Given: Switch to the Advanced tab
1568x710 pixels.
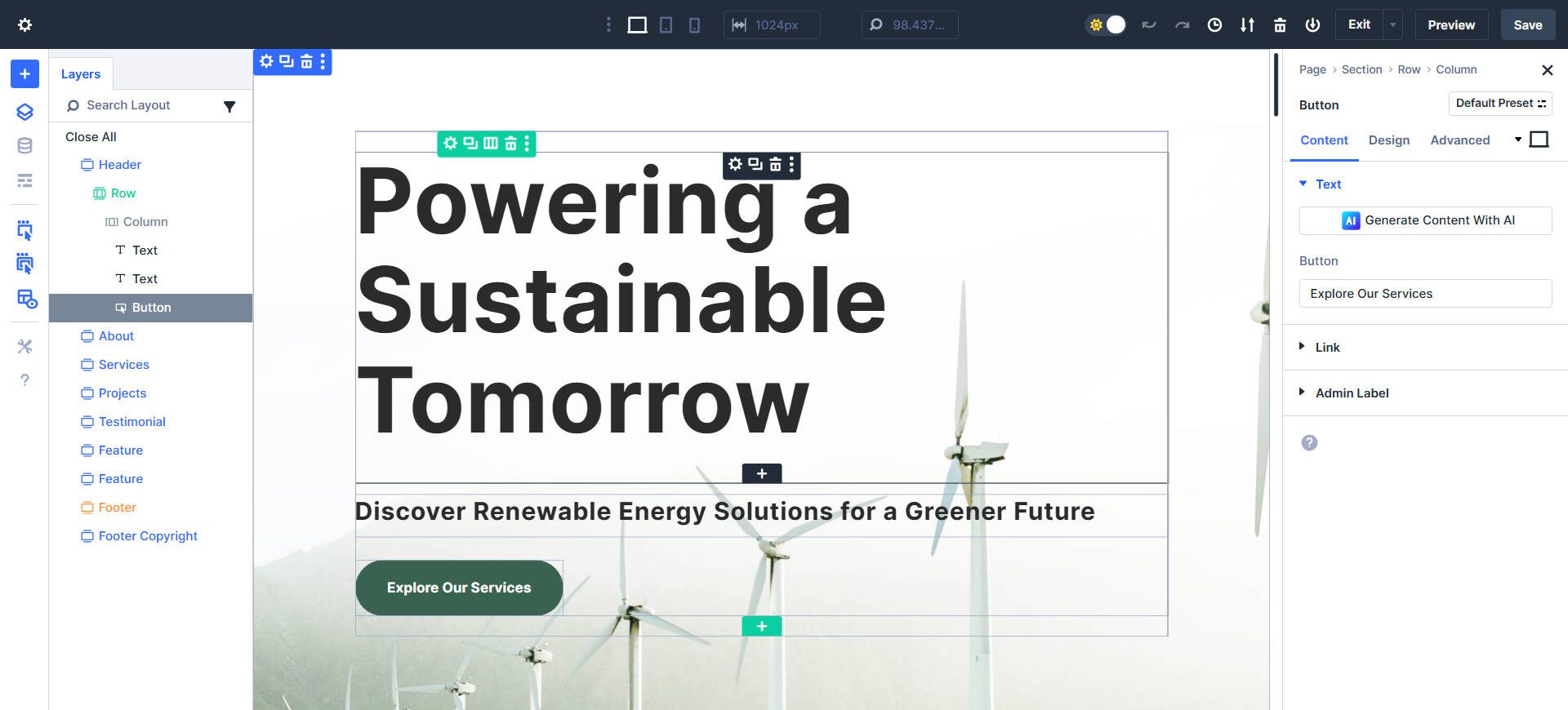Looking at the screenshot, I should (1460, 140).
